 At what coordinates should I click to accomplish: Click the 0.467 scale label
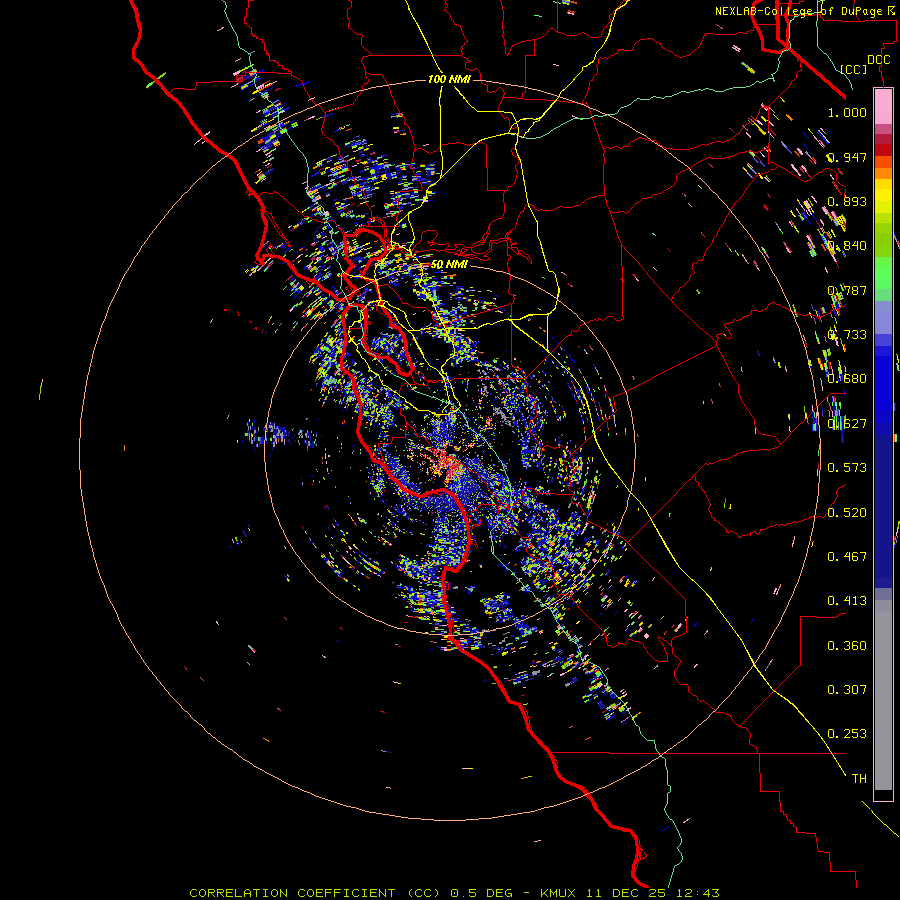tap(847, 556)
